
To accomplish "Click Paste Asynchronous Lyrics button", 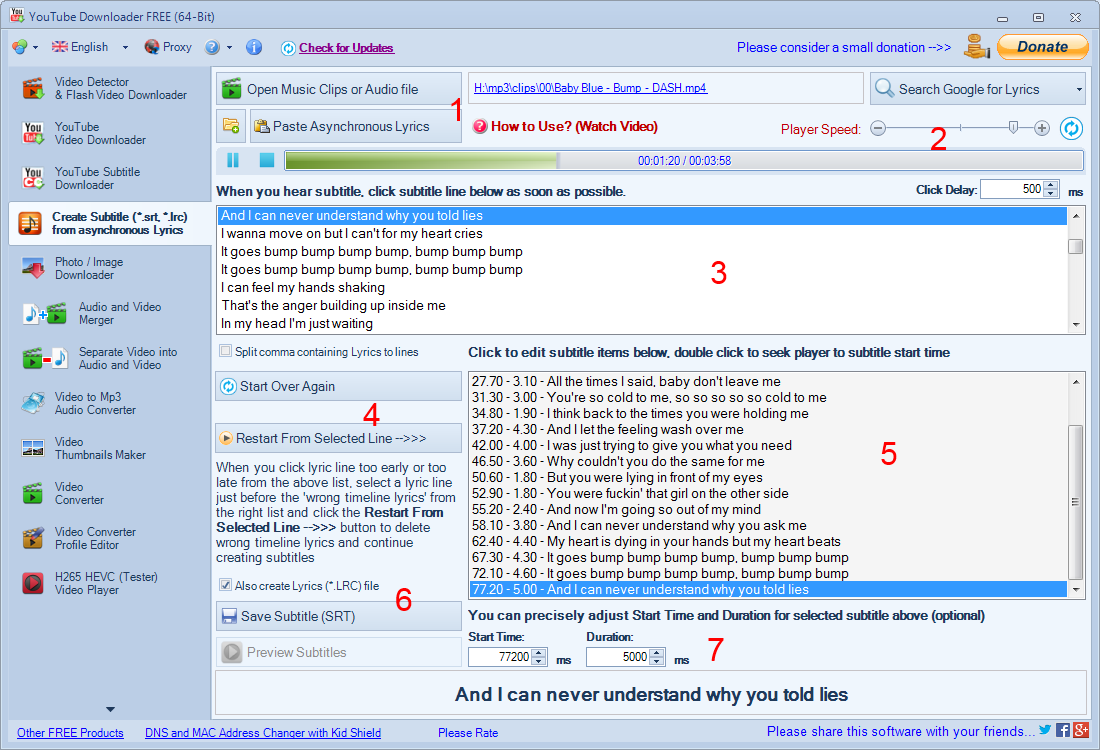I will [356, 126].
